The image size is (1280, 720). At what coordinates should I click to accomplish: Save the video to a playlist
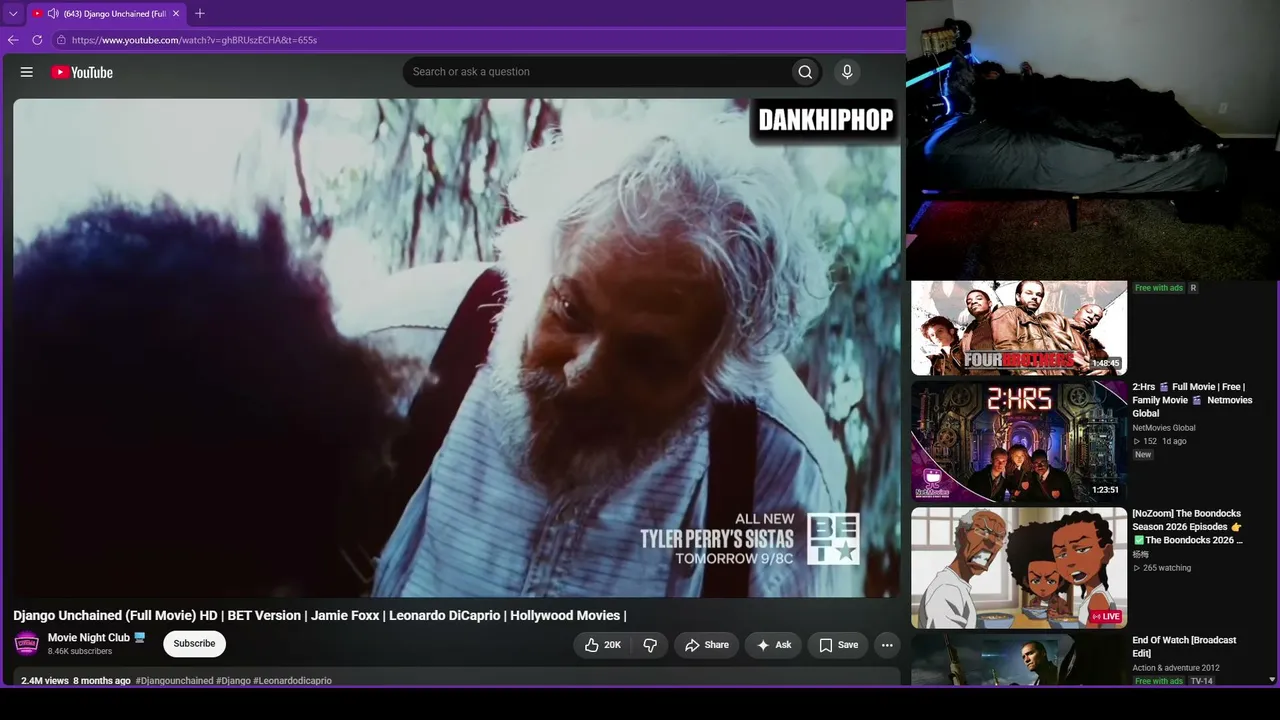tap(838, 645)
